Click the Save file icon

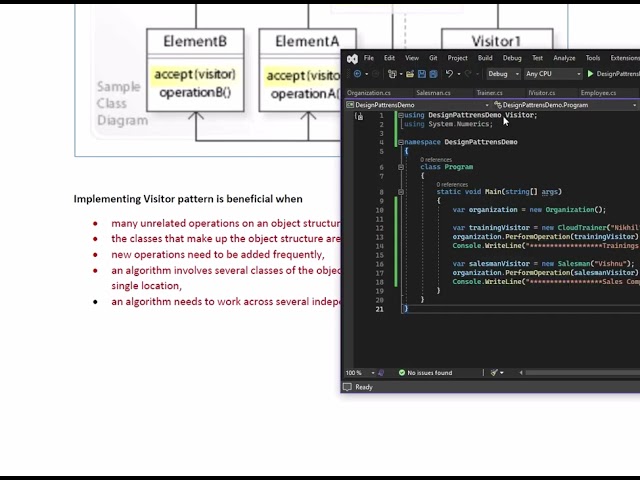(422, 74)
